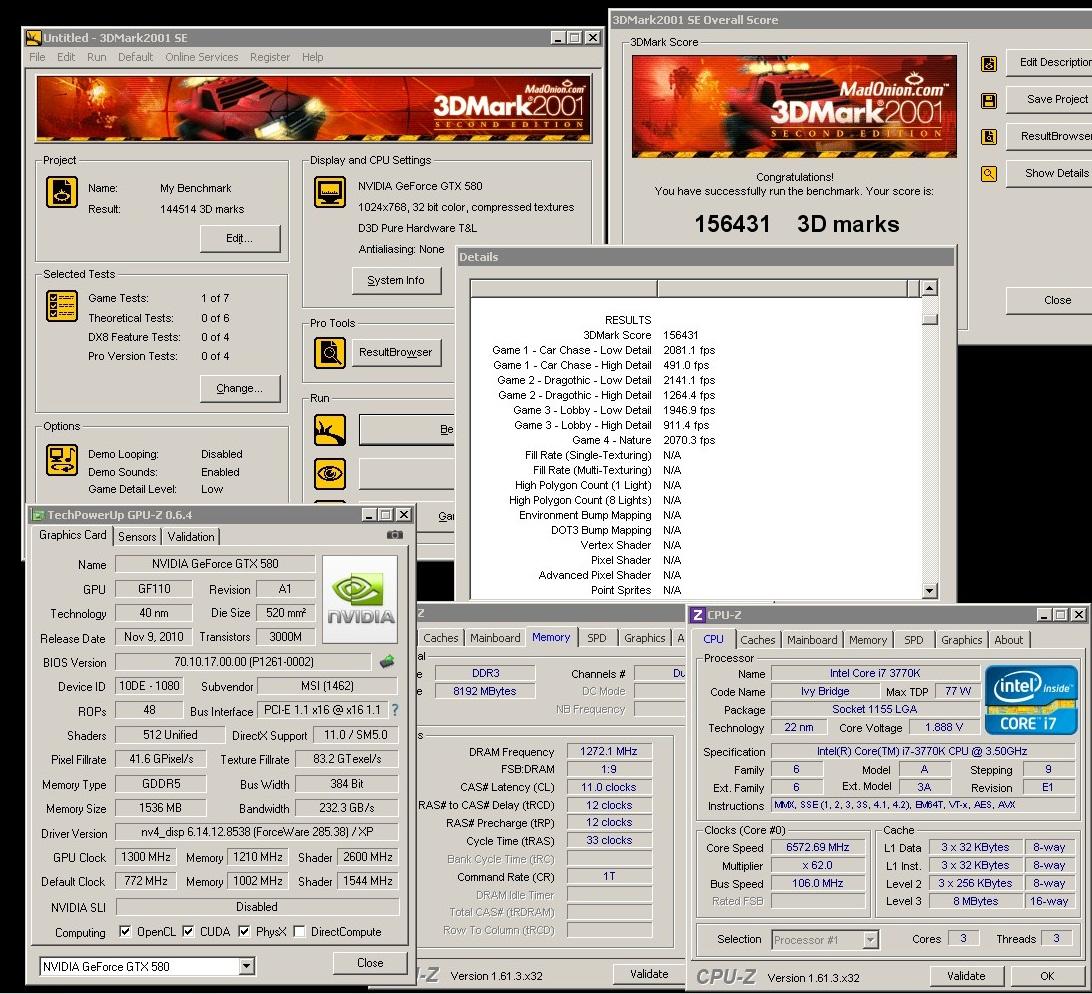Click the Change... button for Selected Tests
Viewport: 1092px width, 994px height.
(240, 388)
